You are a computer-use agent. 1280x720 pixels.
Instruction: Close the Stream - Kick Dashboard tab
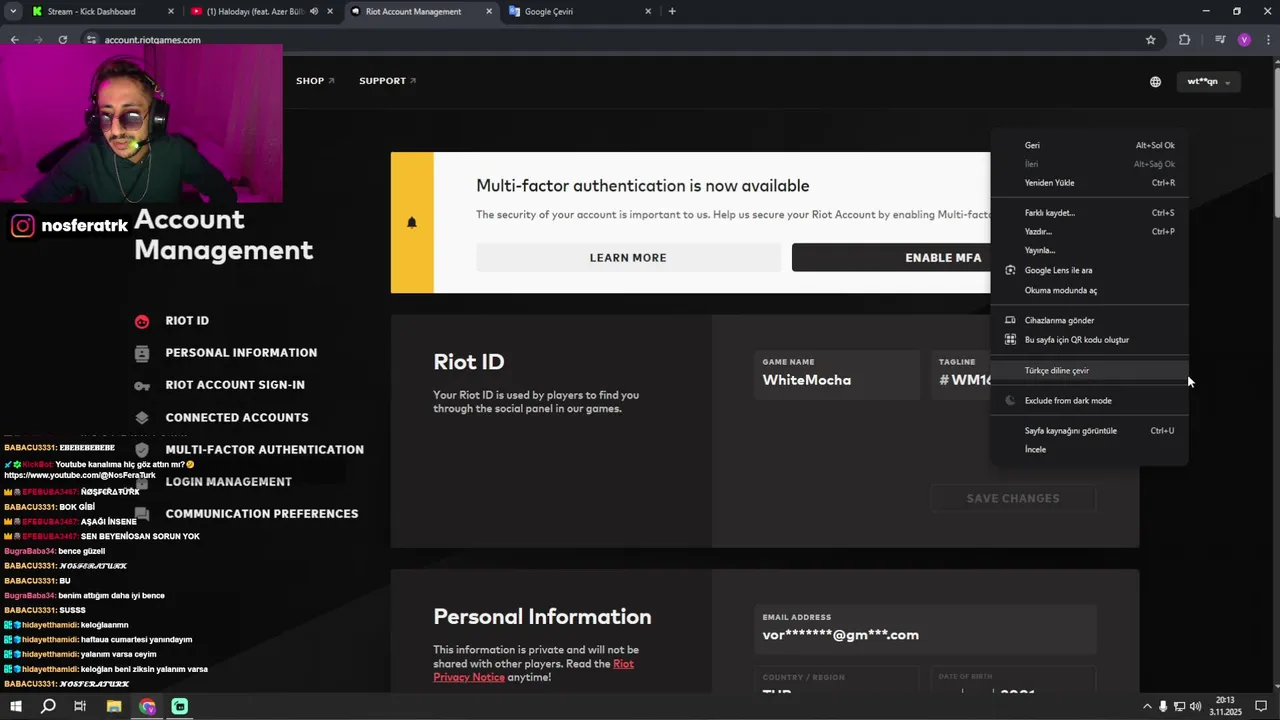(x=171, y=12)
